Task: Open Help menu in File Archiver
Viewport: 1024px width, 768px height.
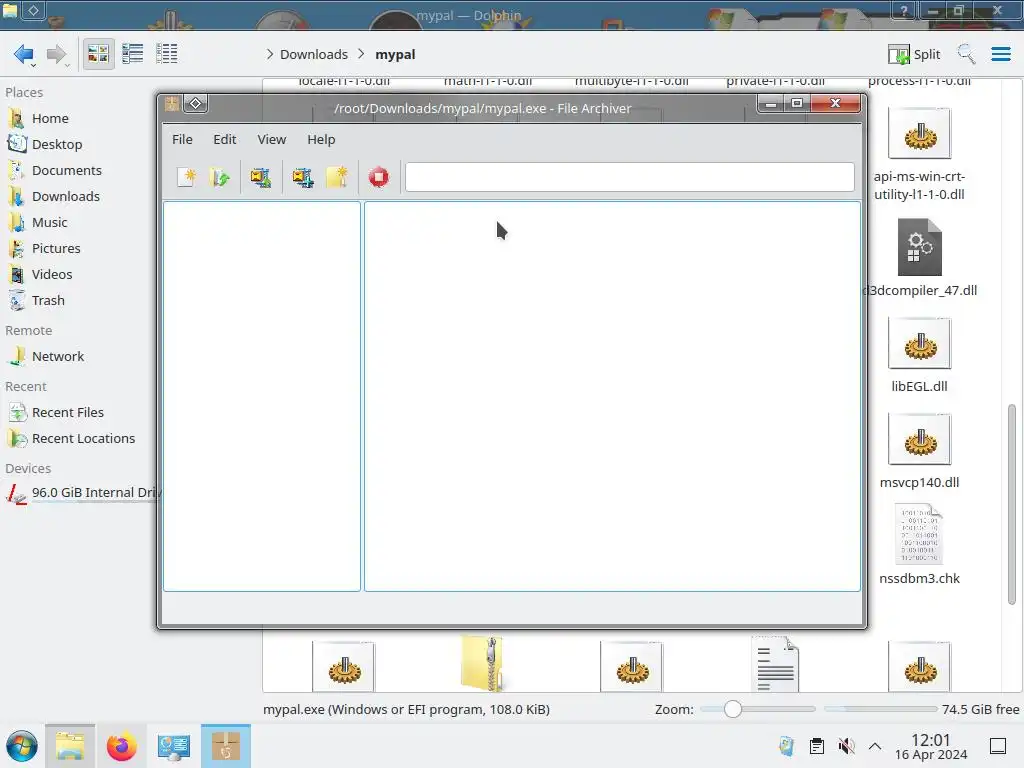Action: 321,139
